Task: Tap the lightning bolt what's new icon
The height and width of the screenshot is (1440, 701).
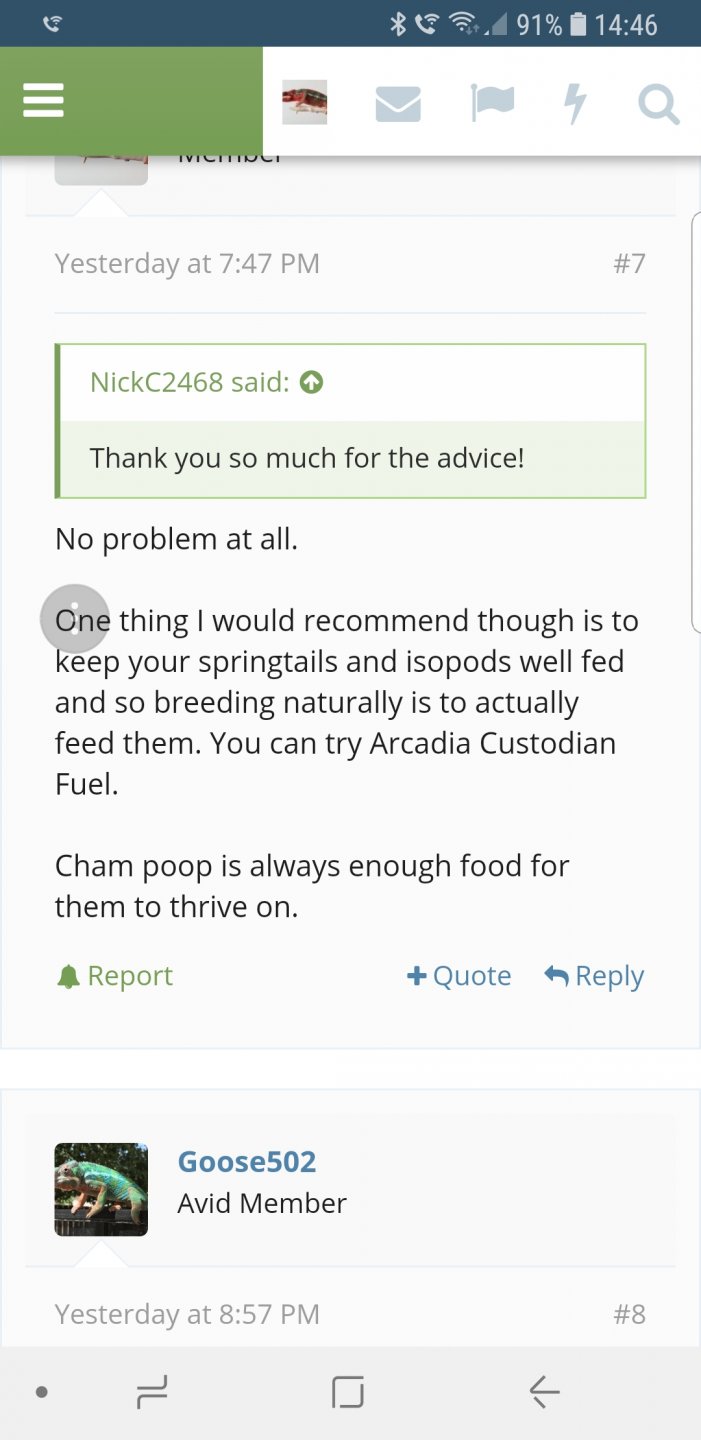Action: point(575,103)
